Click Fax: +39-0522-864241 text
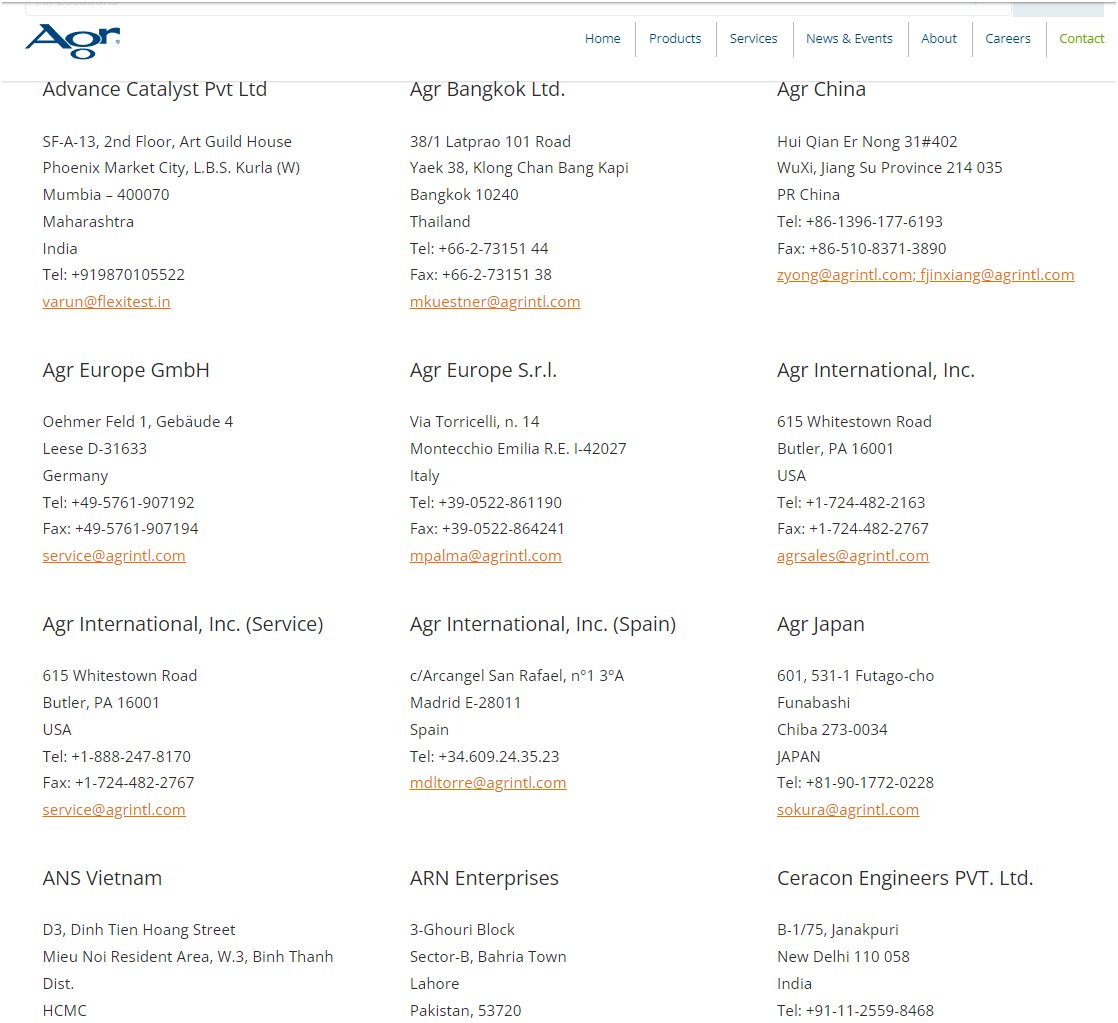The image size is (1118, 1023). (487, 528)
